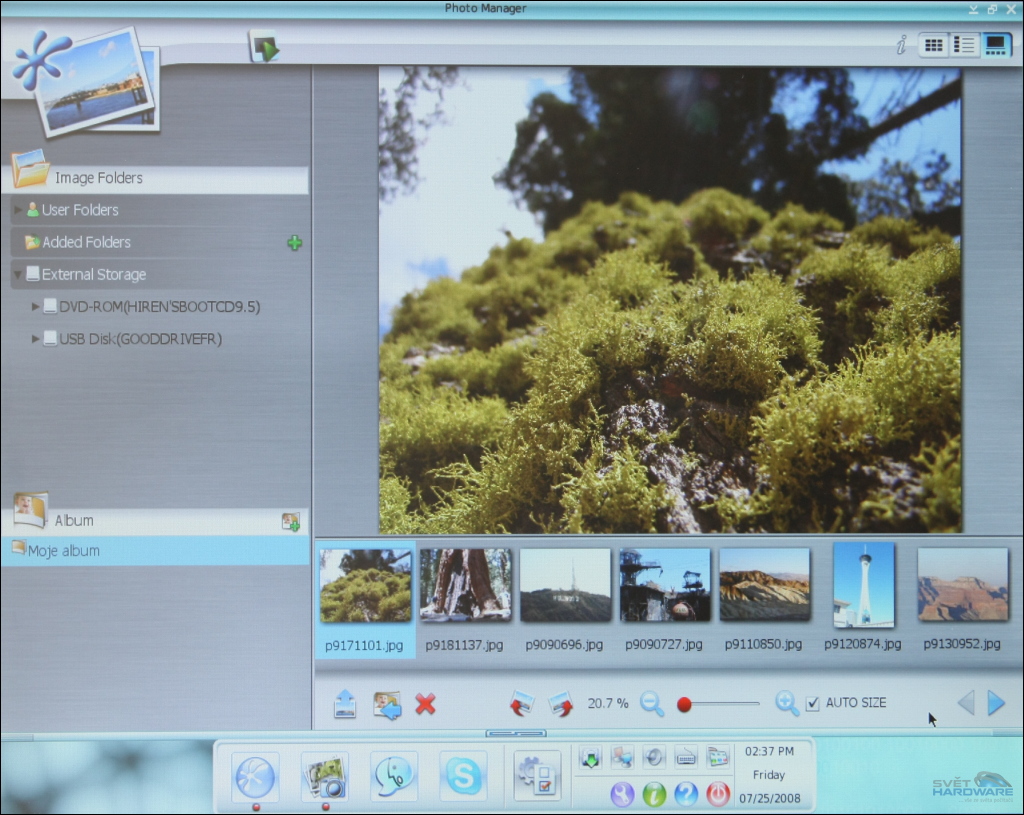Screen dimensions: 1024x815
Task: Go to the next photo arrow
Action: [996, 703]
